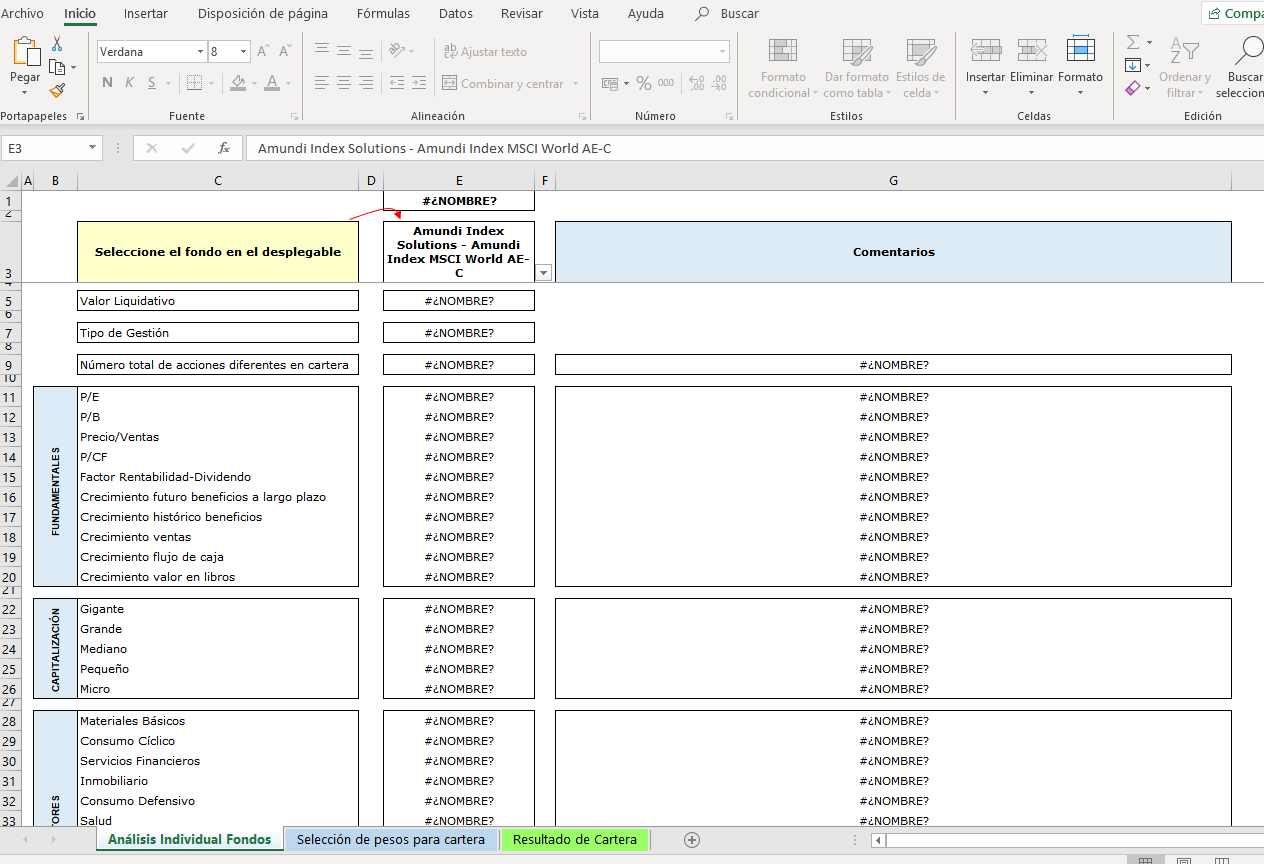Toggle italic (K) formatting
The height and width of the screenshot is (864, 1264).
tap(130, 83)
